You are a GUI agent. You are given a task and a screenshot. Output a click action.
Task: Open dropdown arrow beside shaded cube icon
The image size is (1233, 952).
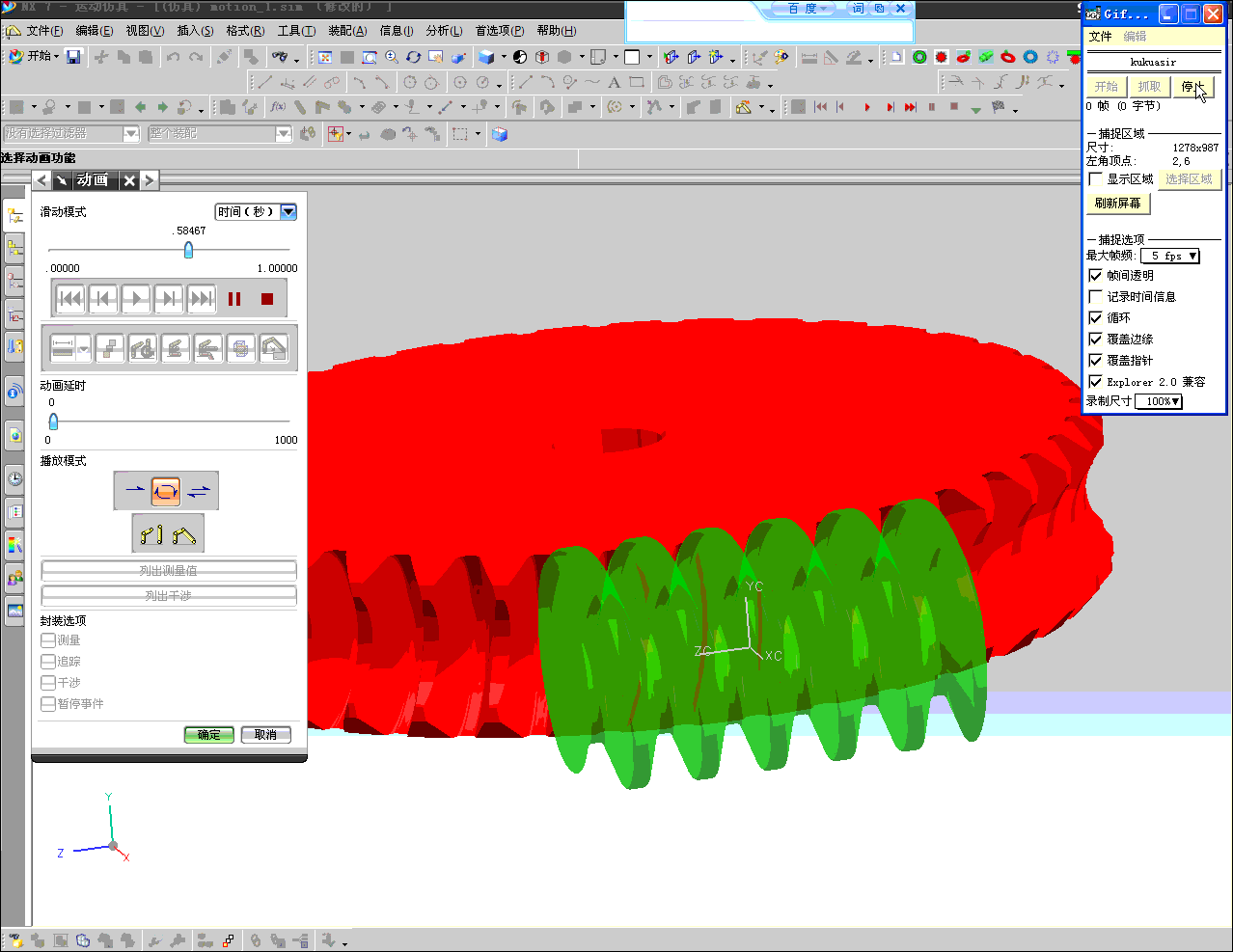pos(503,57)
